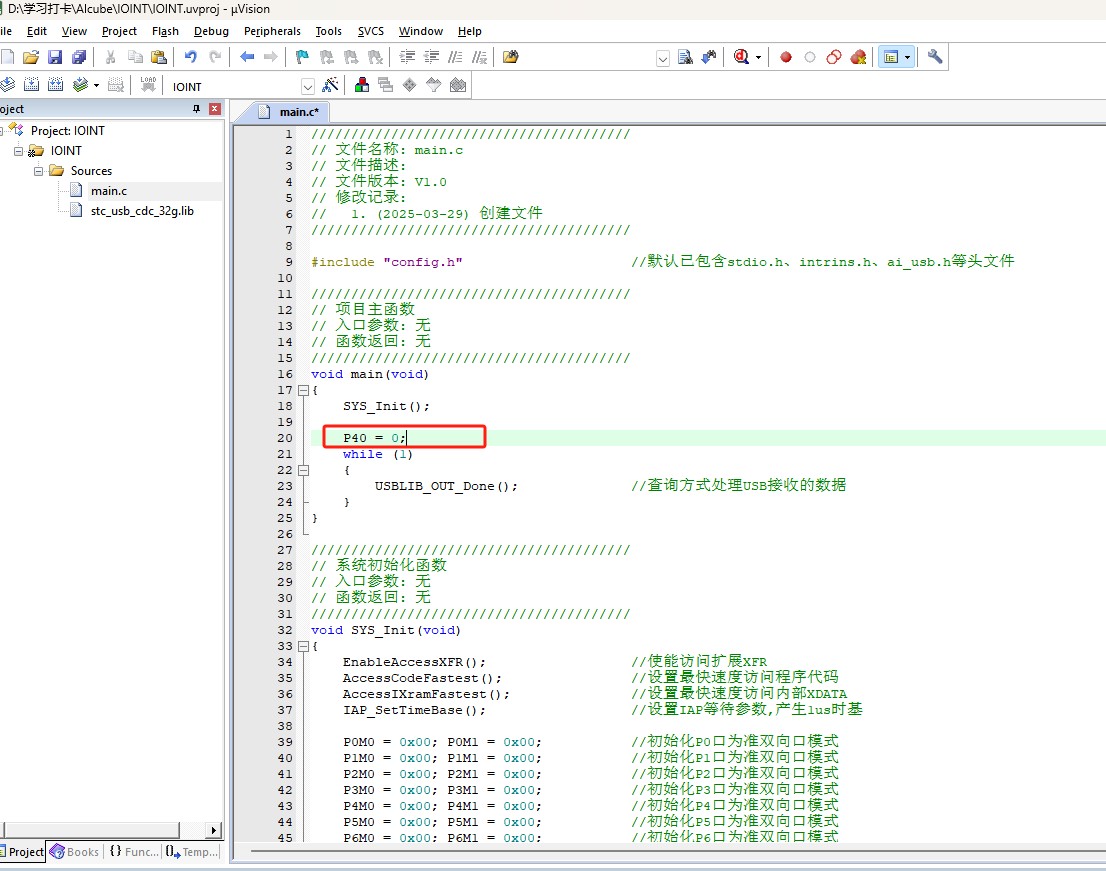1106x871 pixels.
Task: Click the Find icon with document
Action: tap(685, 57)
